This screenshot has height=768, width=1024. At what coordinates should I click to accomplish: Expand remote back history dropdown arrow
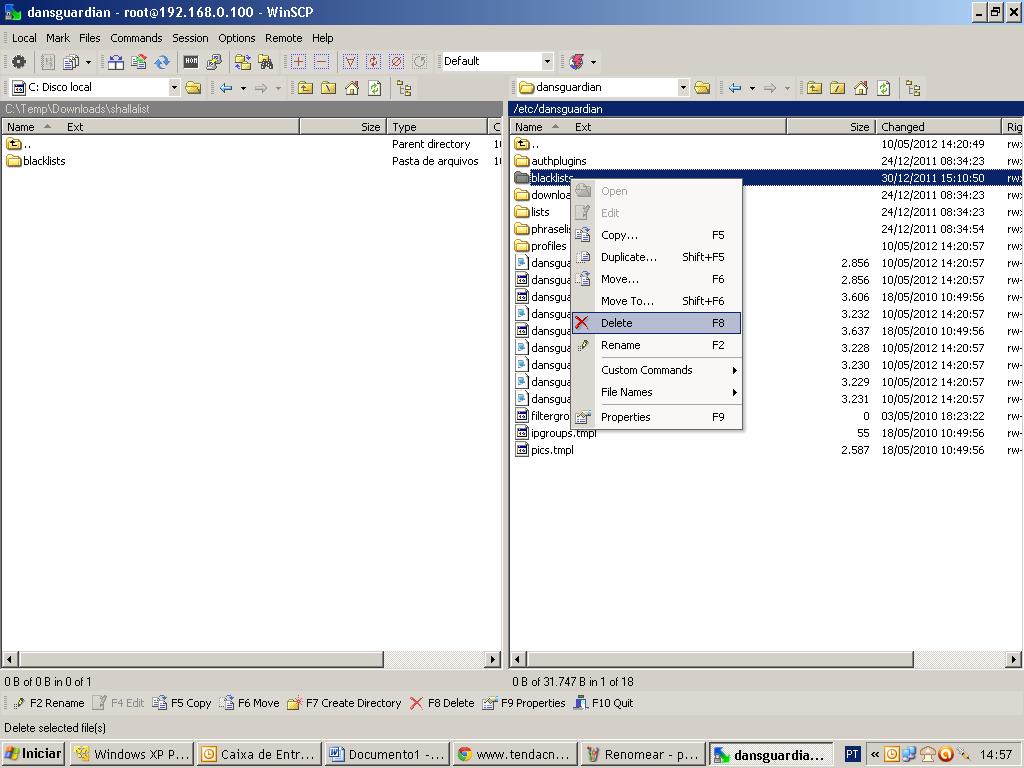click(752, 88)
